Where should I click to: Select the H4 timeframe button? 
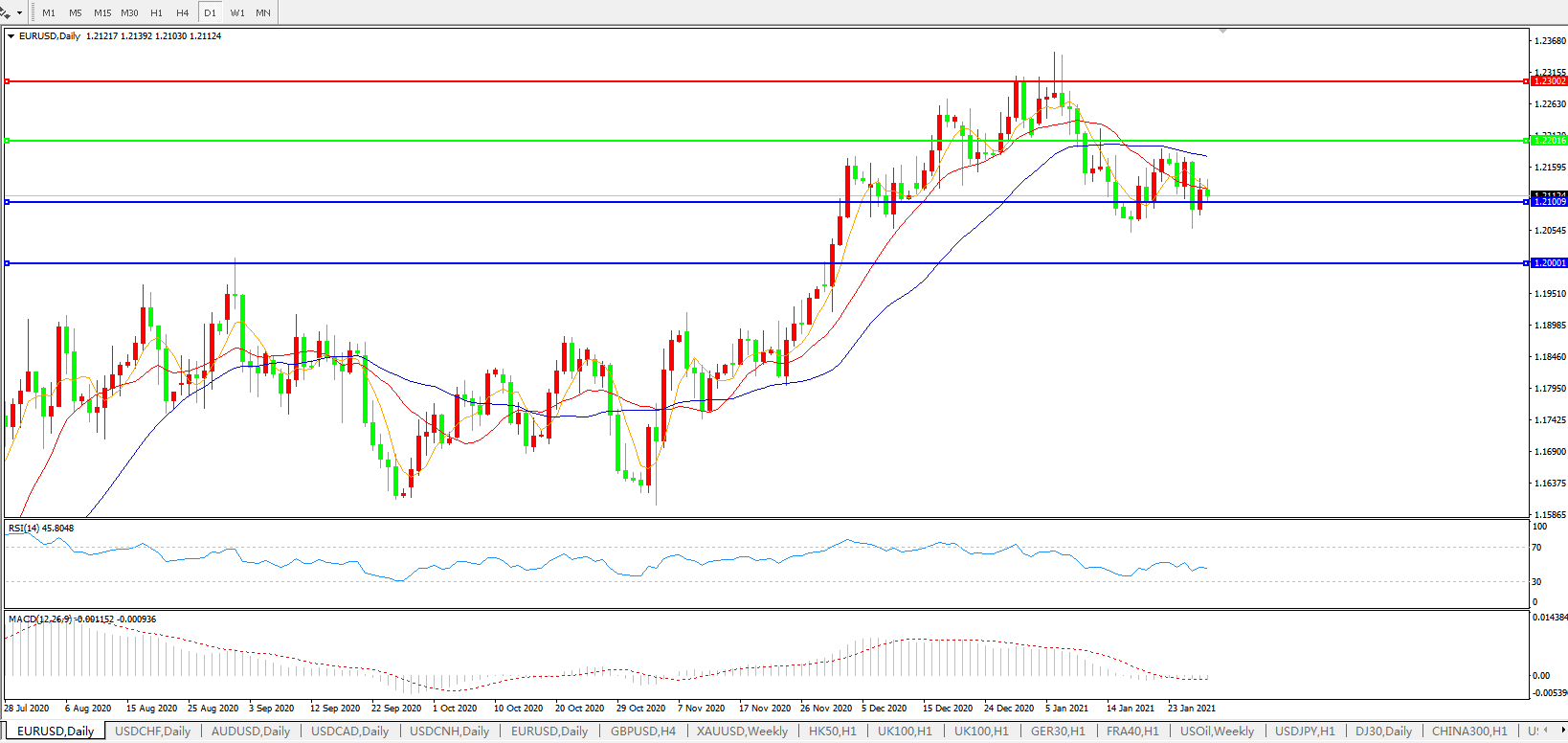coord(182,13)
